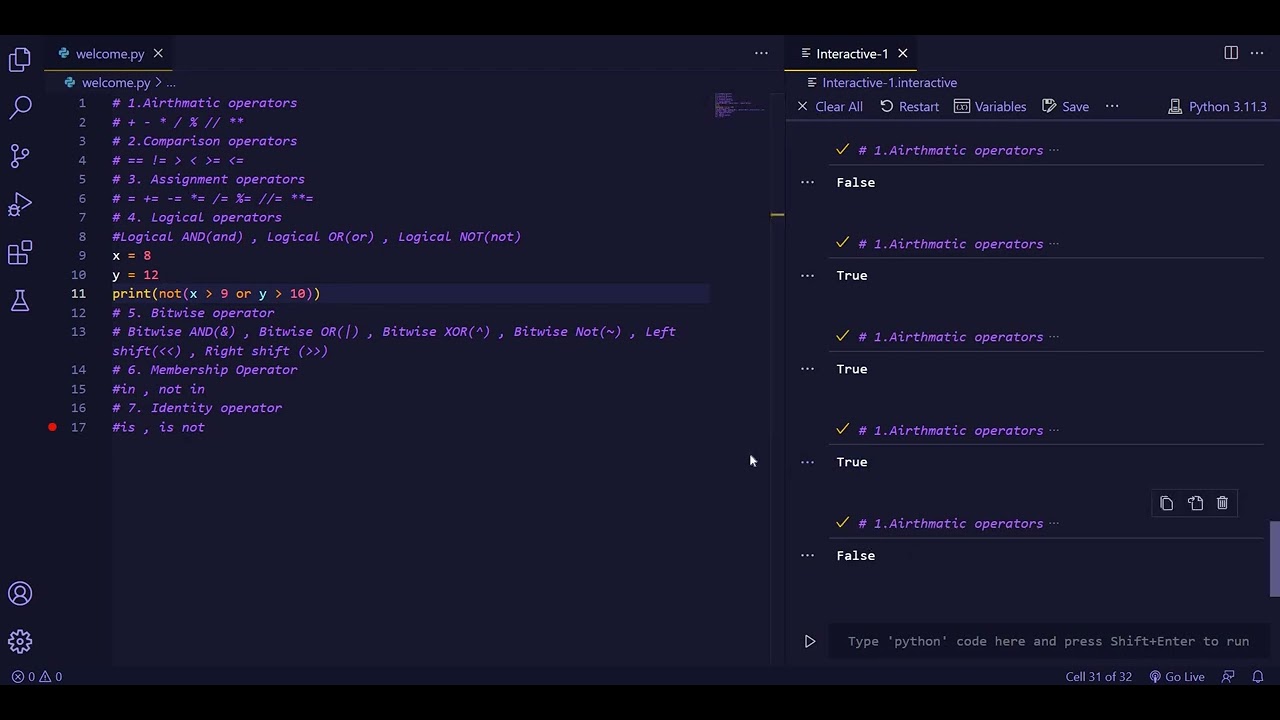The image size is (1280, 720).
Task: Open cell menu beside last False output
Action: click(x=807, y=556)
